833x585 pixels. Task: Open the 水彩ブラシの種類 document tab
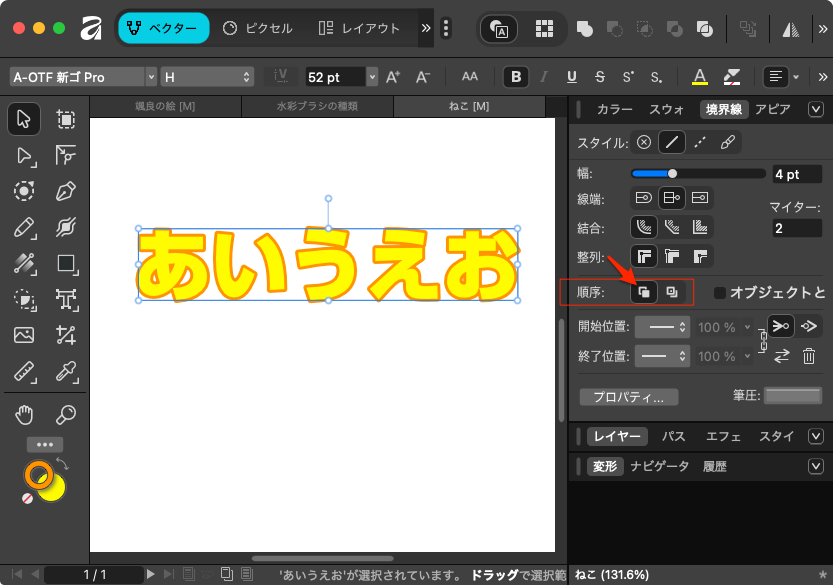pos(316,106)
